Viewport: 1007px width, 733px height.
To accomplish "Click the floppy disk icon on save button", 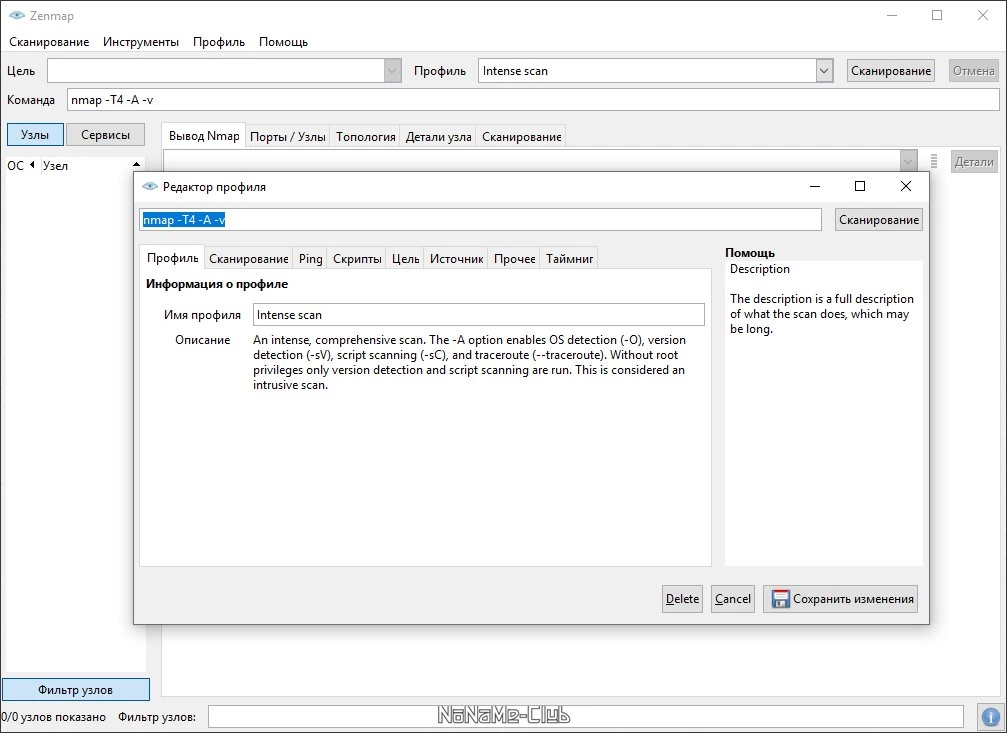I will click(x=780, y=599).
